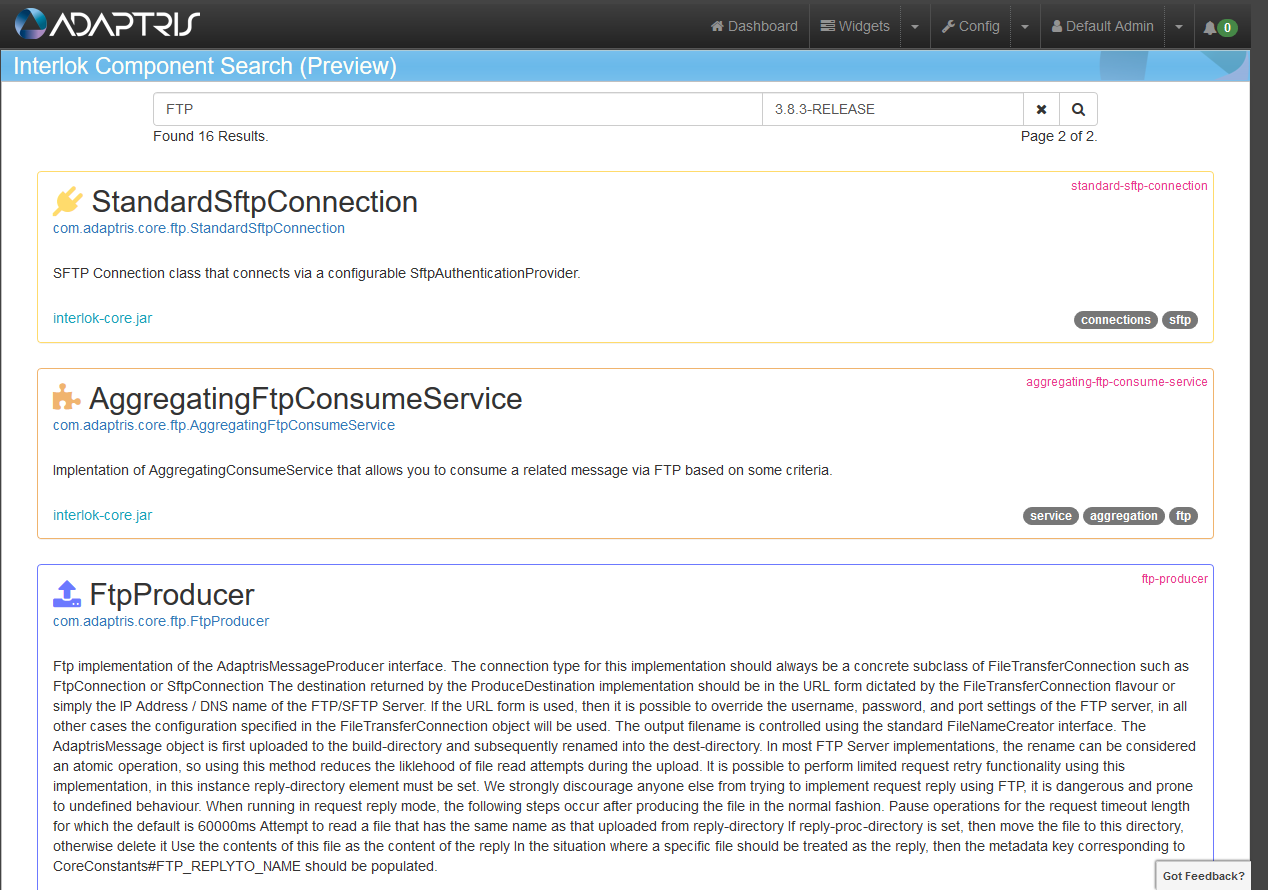This screenshot has width=1268, height=890.
Task: Clear the search with the X button
Action: (x=1041, y=109)
